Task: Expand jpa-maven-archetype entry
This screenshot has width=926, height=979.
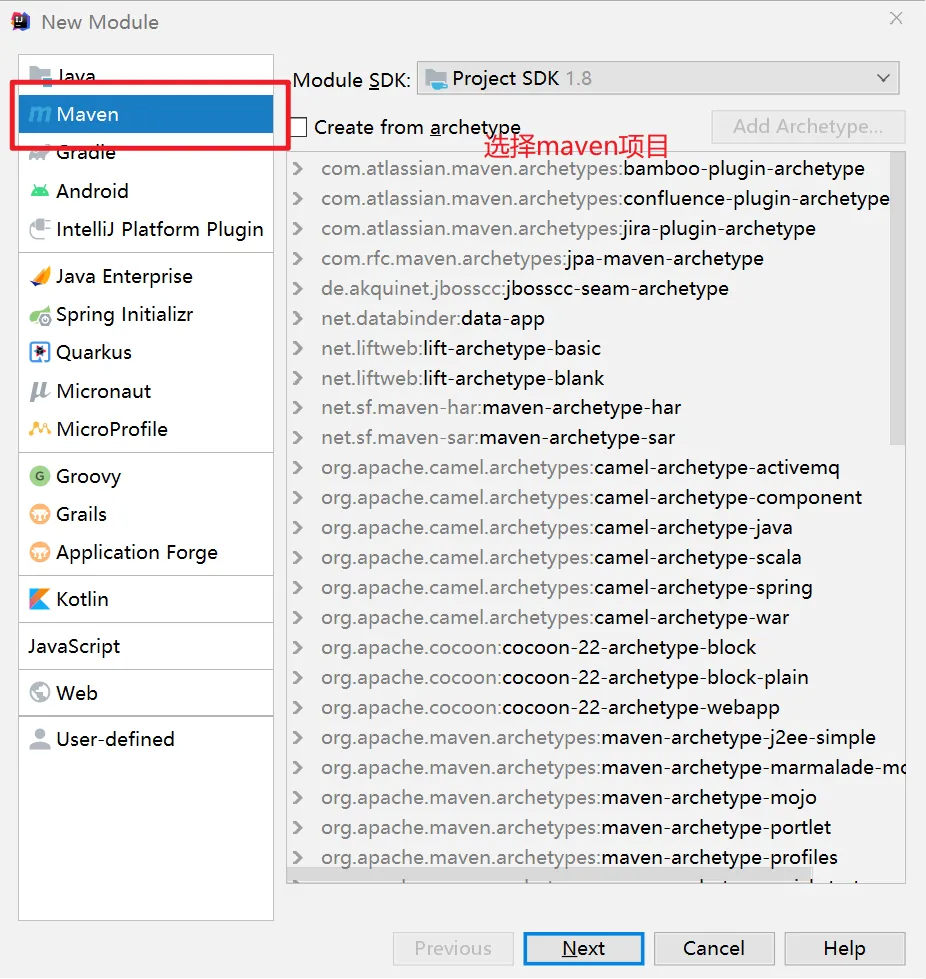Action: tap(298, 258)
